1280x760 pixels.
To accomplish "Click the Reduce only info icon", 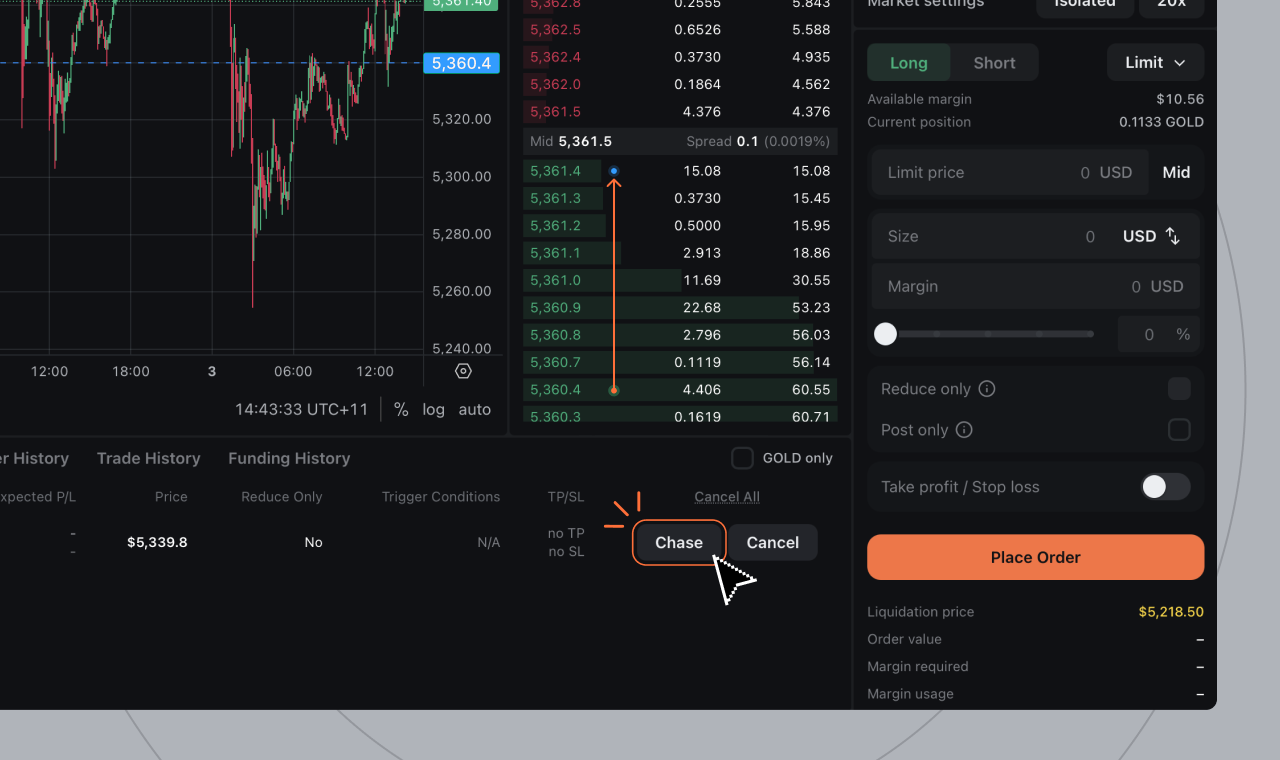I will coord(987,389).
